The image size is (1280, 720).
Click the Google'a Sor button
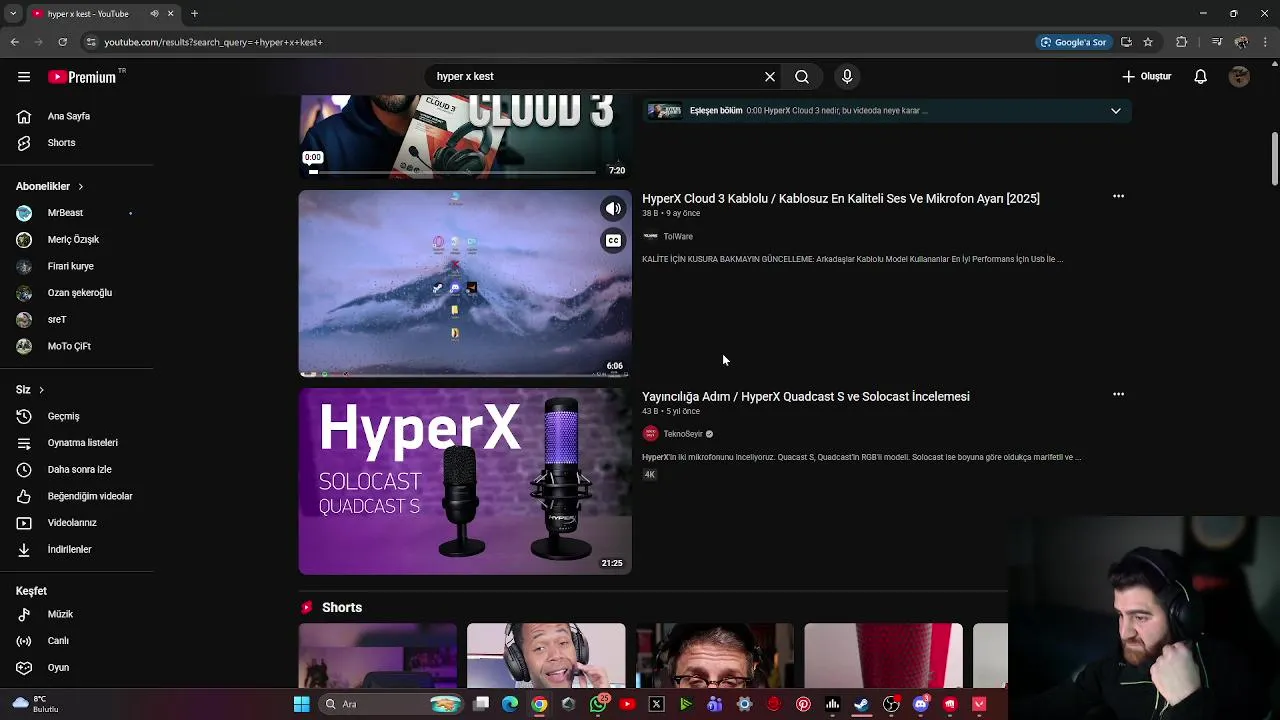tap(1073, 42)
